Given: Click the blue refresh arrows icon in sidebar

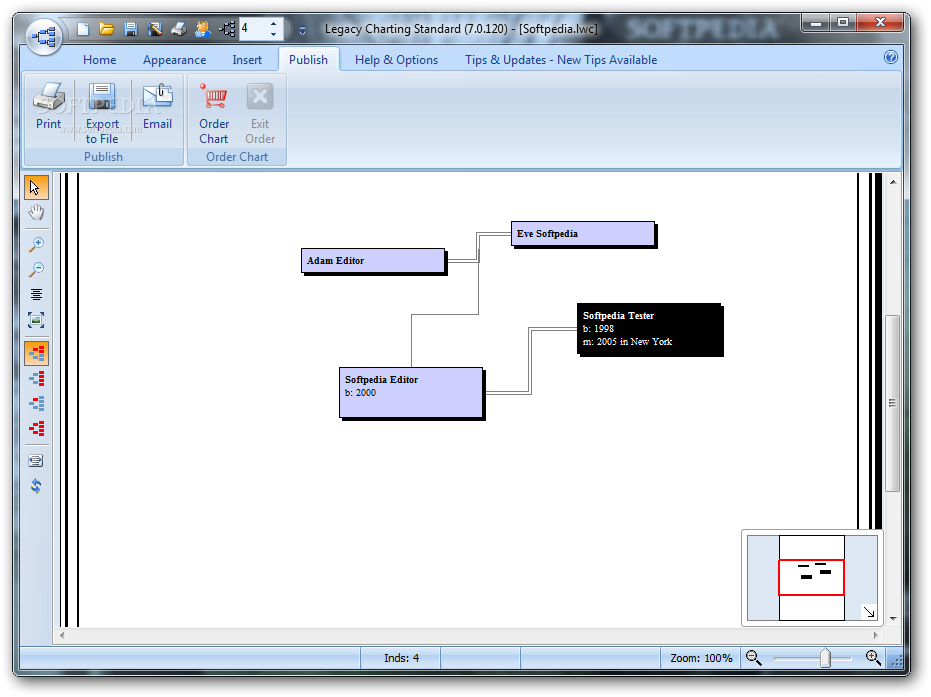Looking at the screenshot, I should click(x=36, y=486).
